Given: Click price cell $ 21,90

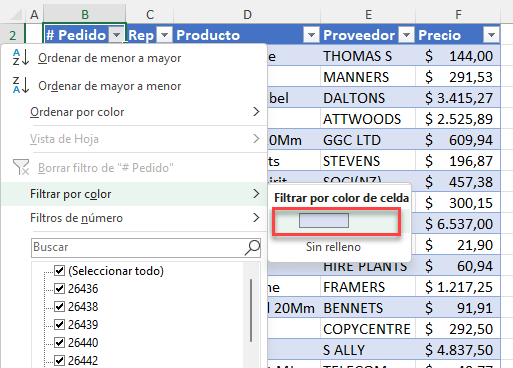Looking at the screenshot, I should 458,245.
